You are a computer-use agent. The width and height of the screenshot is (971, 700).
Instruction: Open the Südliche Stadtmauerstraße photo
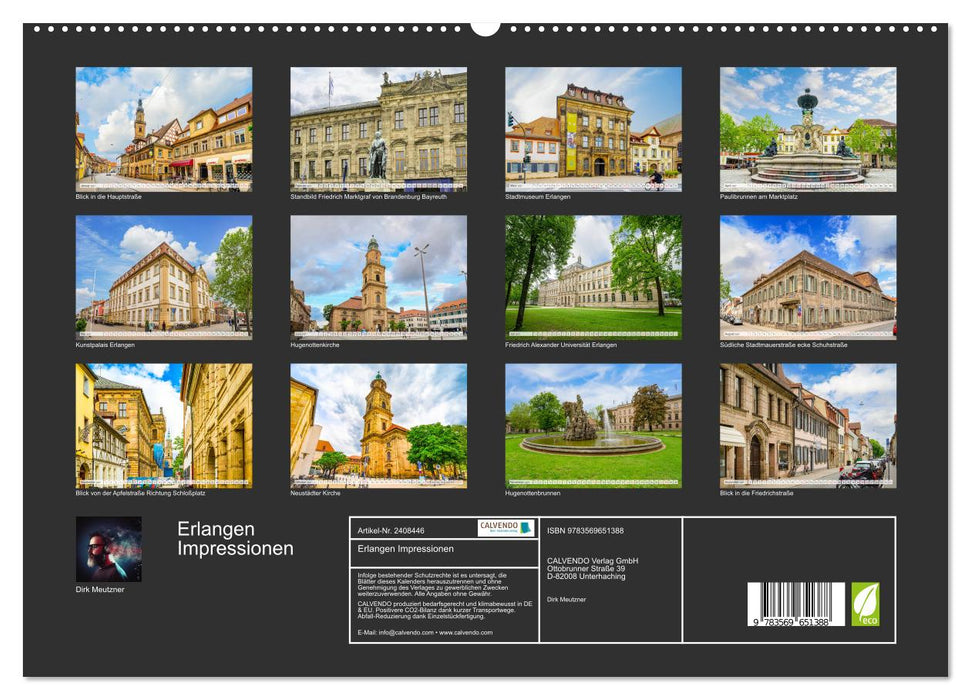[808, 277]
